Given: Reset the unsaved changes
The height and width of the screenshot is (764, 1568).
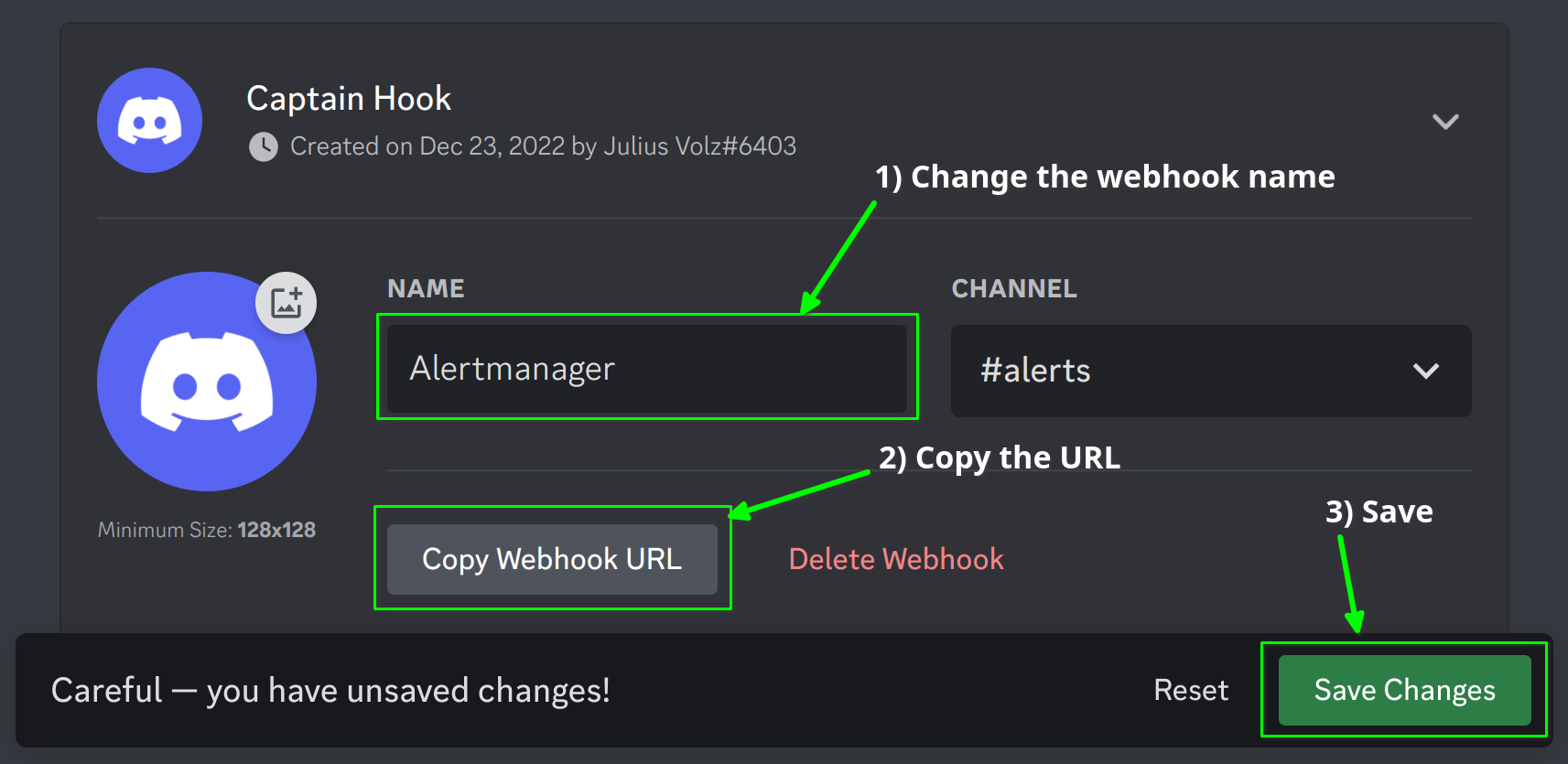Looking at the screenshot, I should pyautogui.click(x=1191, y=690).
